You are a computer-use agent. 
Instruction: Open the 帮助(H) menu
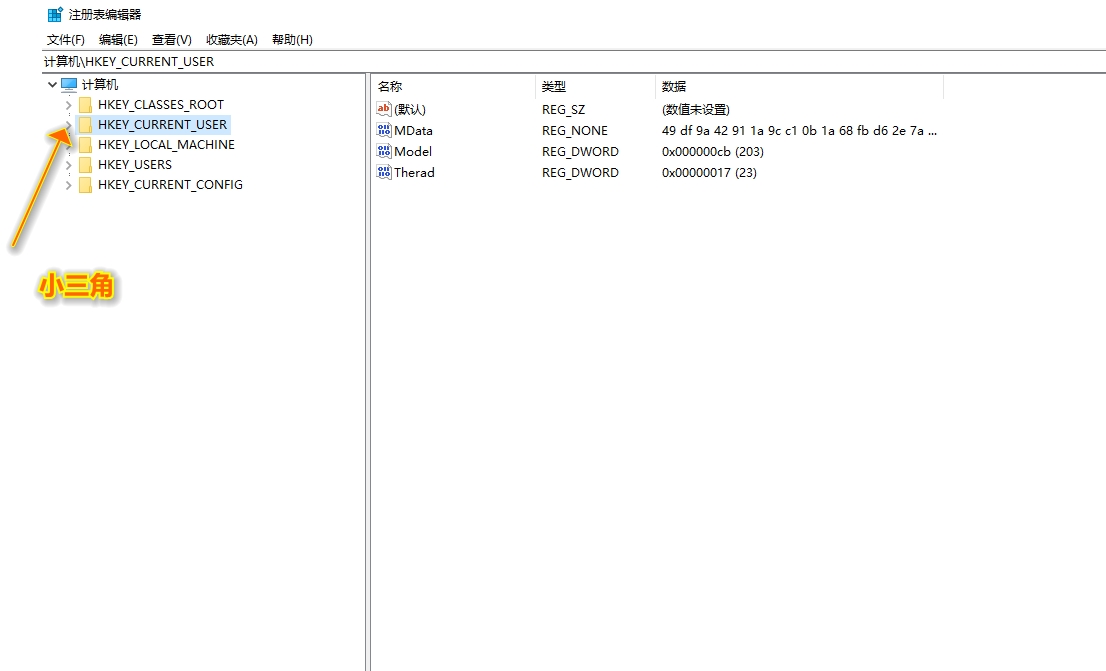click(293, 39)
